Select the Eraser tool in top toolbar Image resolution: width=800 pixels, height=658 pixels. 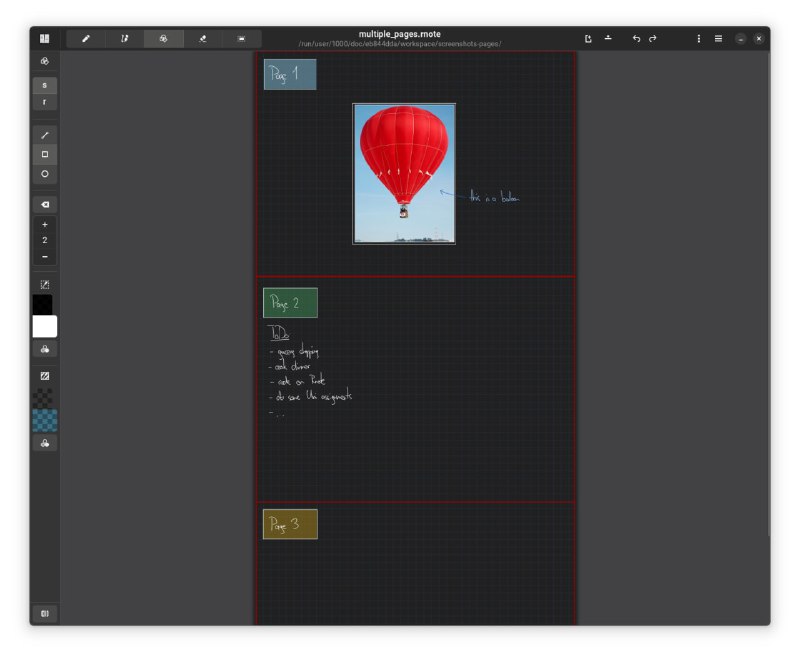point(202,39)
